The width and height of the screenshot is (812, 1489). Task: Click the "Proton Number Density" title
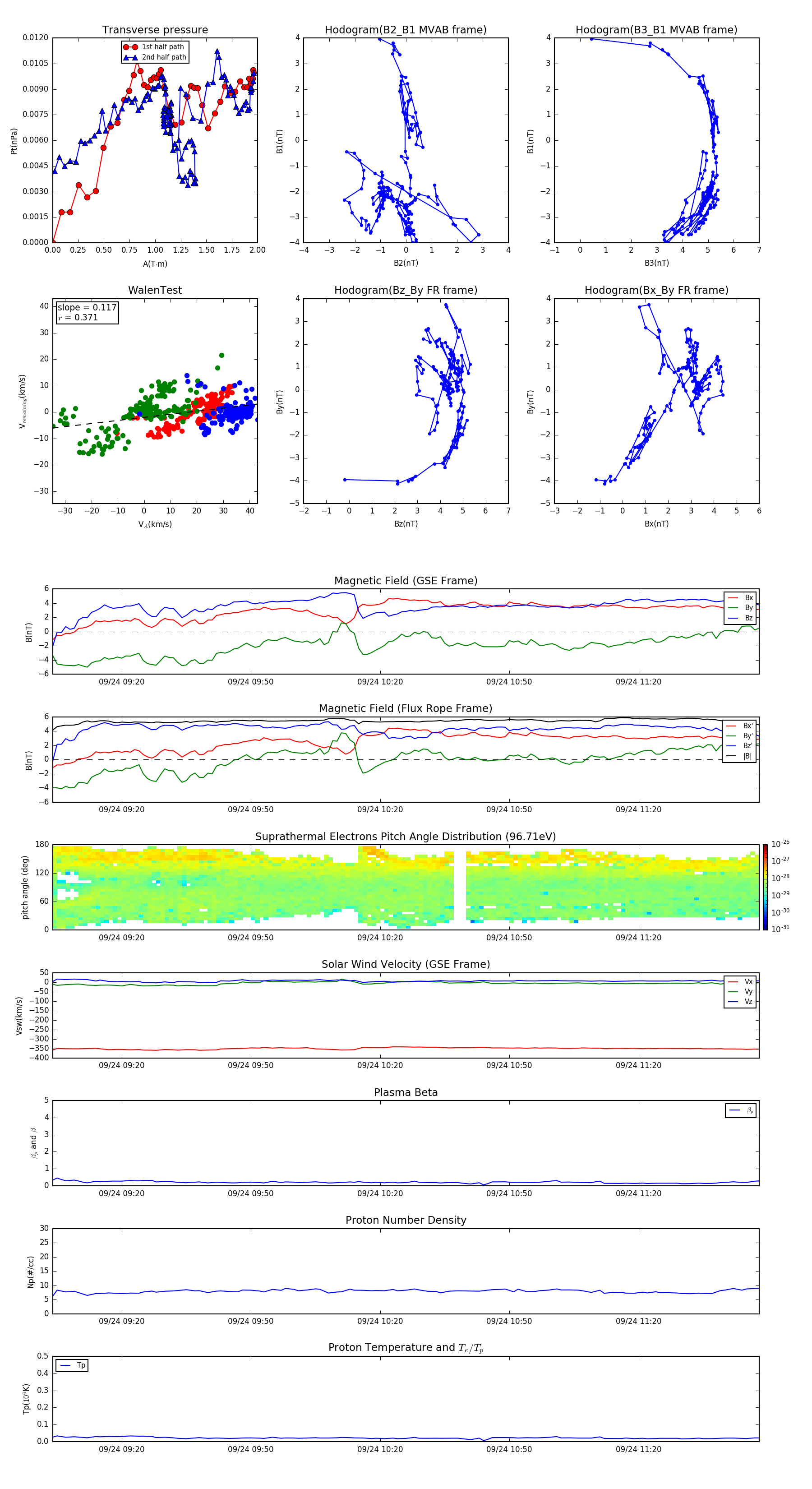406,1220
